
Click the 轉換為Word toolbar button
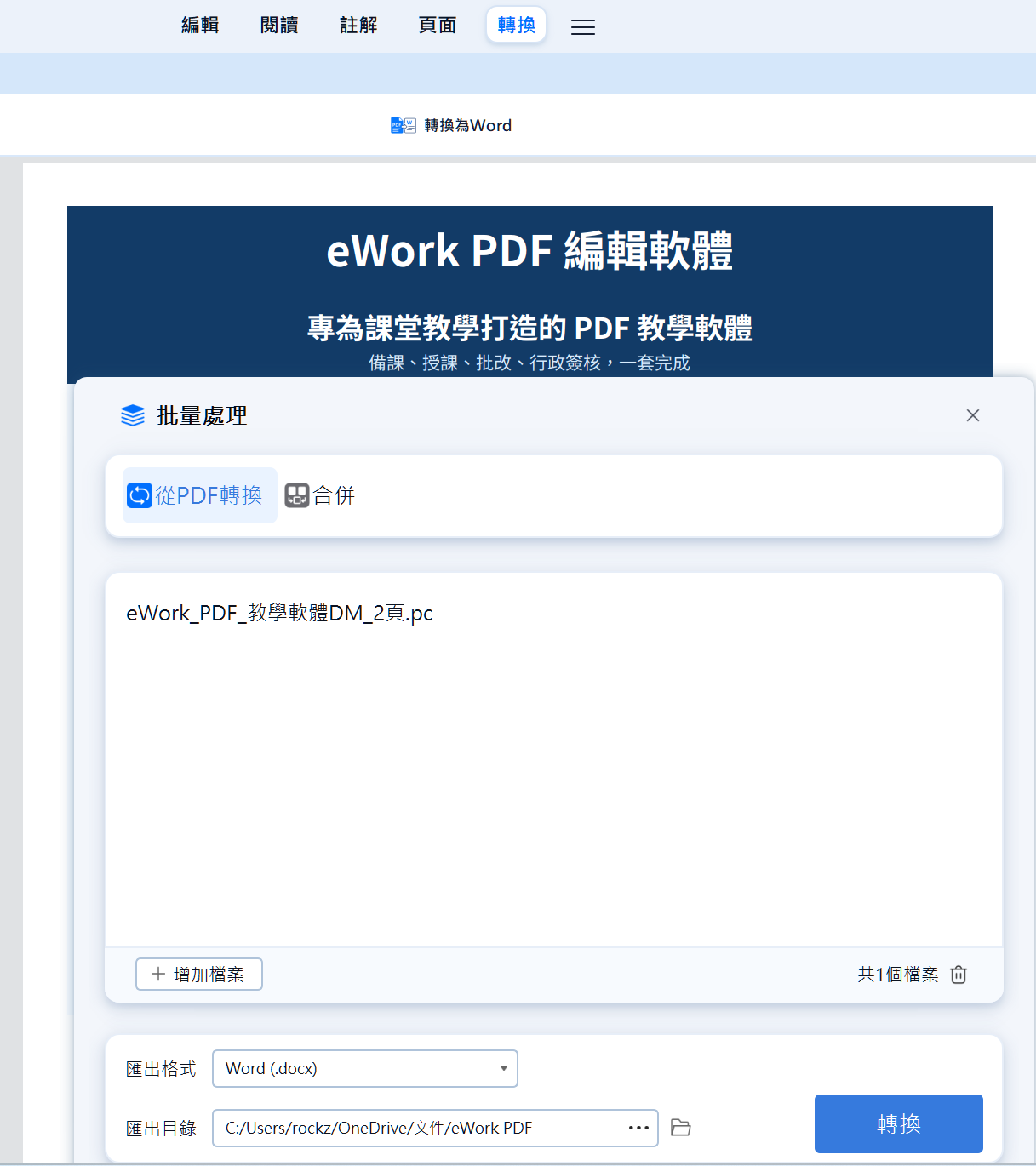[x=451, y=125]
